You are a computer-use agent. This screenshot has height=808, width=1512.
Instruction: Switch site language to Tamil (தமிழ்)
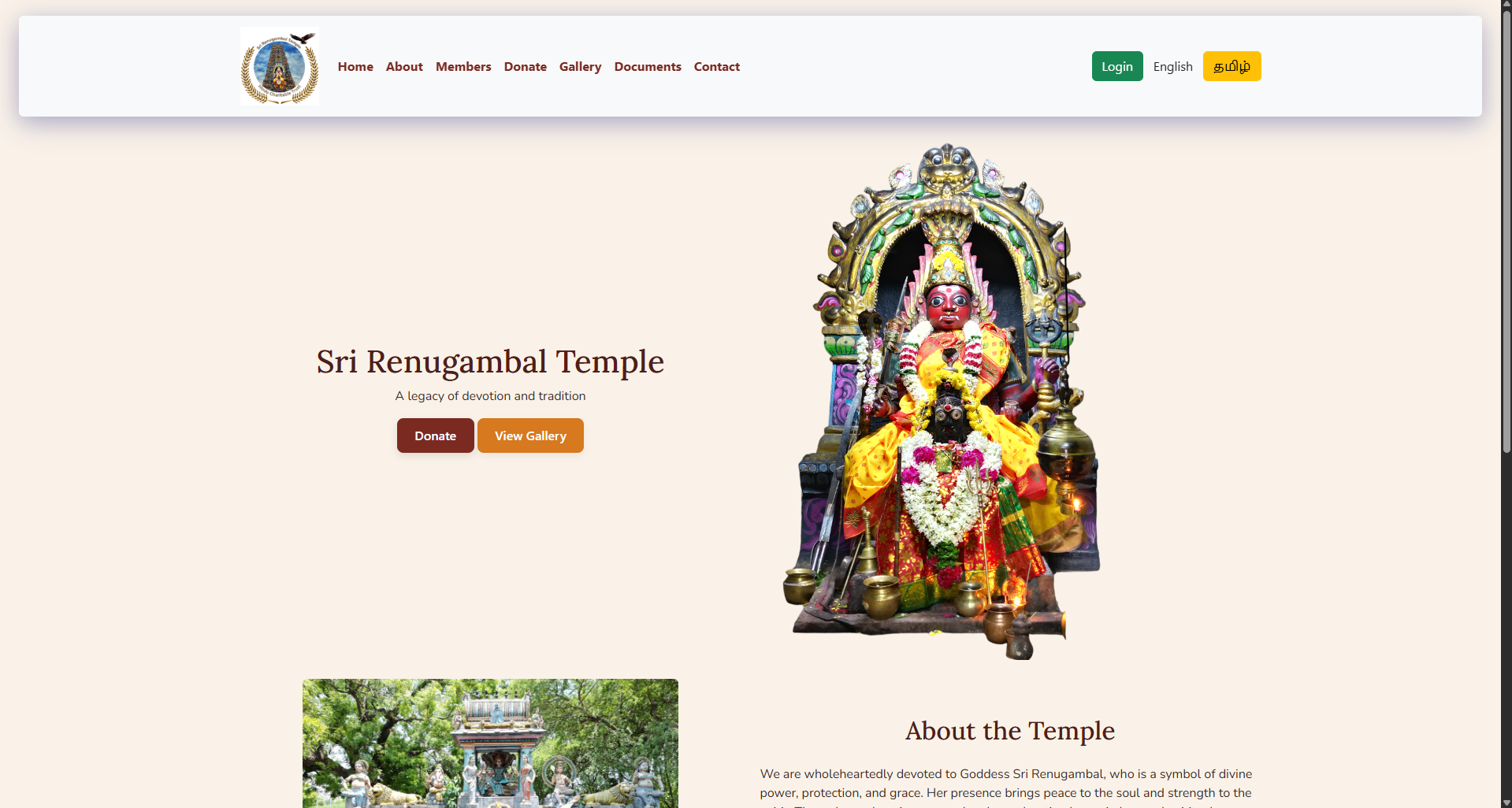[x=1232, y=67]
